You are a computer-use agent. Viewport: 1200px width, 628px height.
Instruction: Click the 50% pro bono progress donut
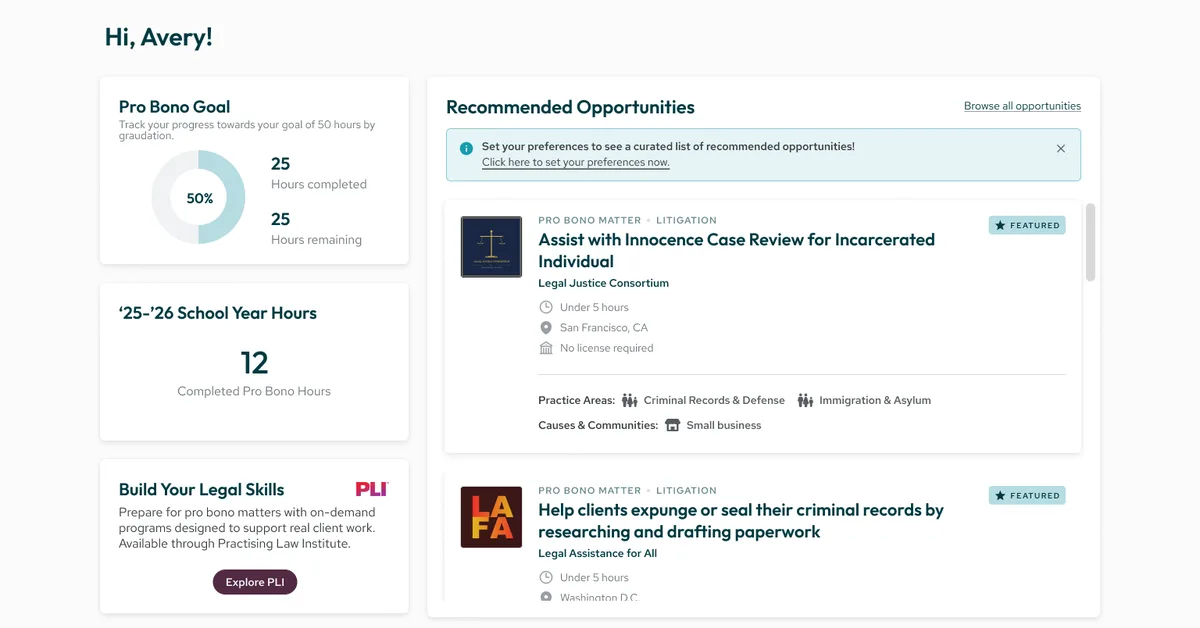point(198,198)
